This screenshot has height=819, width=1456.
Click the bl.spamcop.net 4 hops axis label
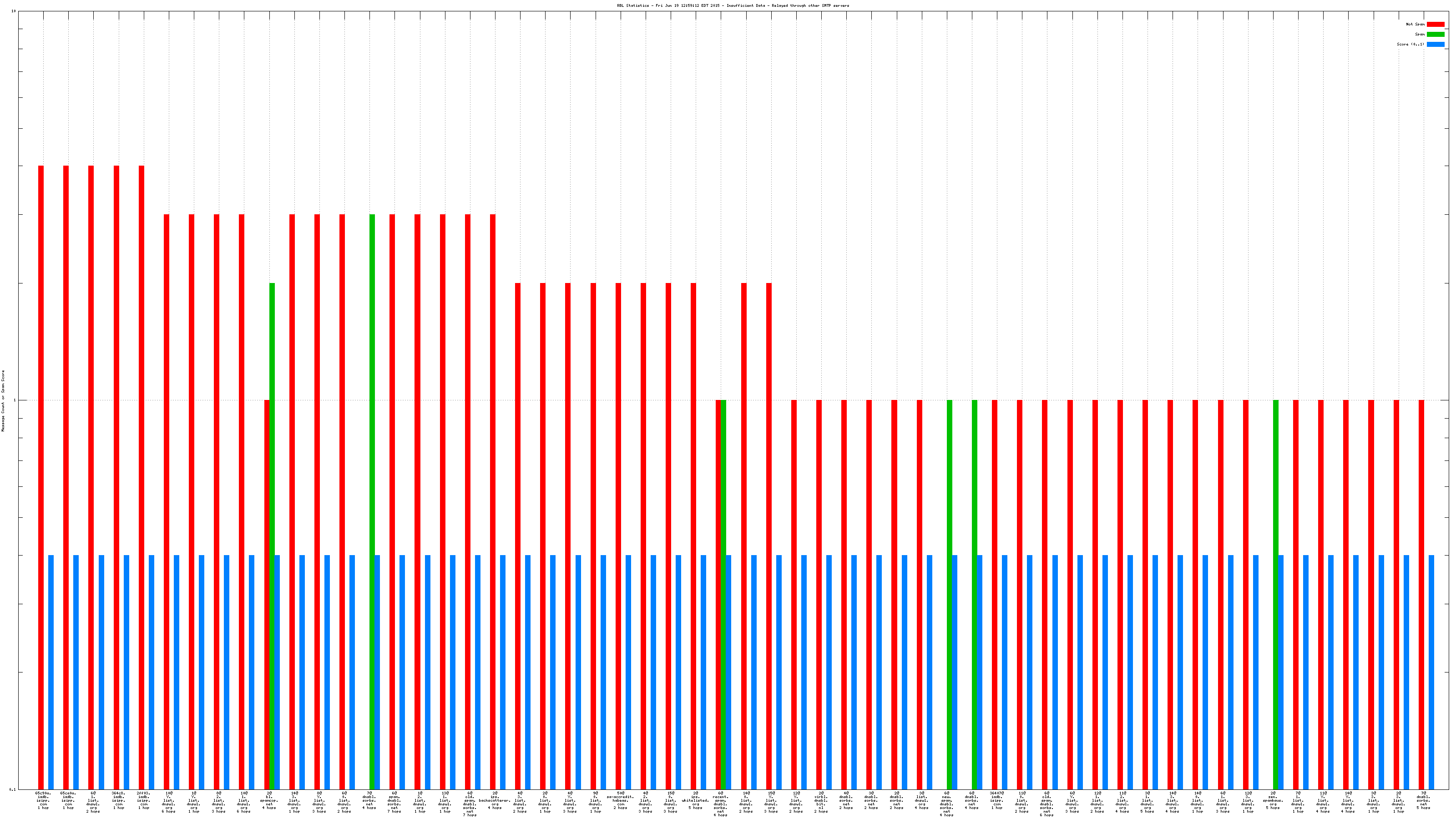pos(269,800)
